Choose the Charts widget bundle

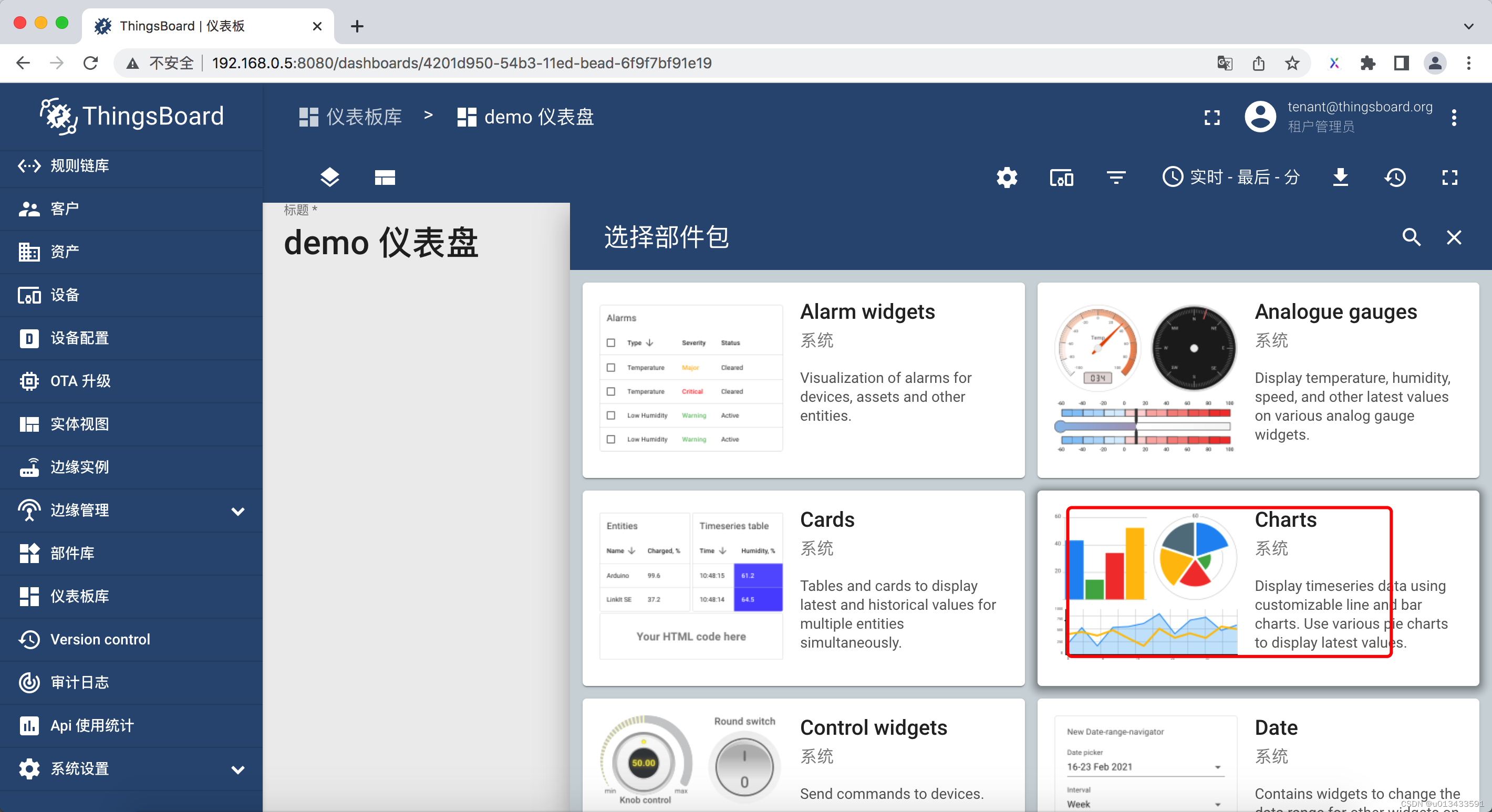point(1258,588)
